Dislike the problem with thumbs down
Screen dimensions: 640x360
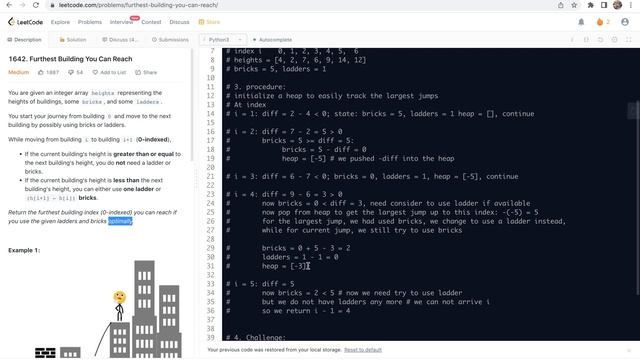(x=75, y=72)
